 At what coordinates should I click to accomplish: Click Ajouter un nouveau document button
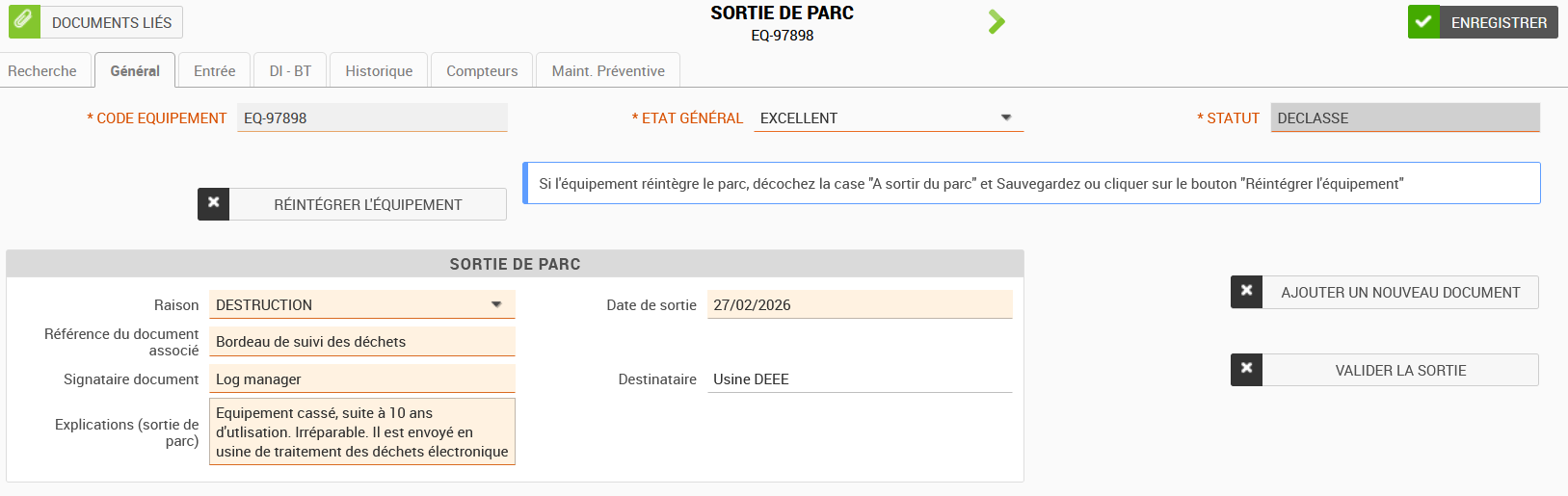pos(1400,293)
